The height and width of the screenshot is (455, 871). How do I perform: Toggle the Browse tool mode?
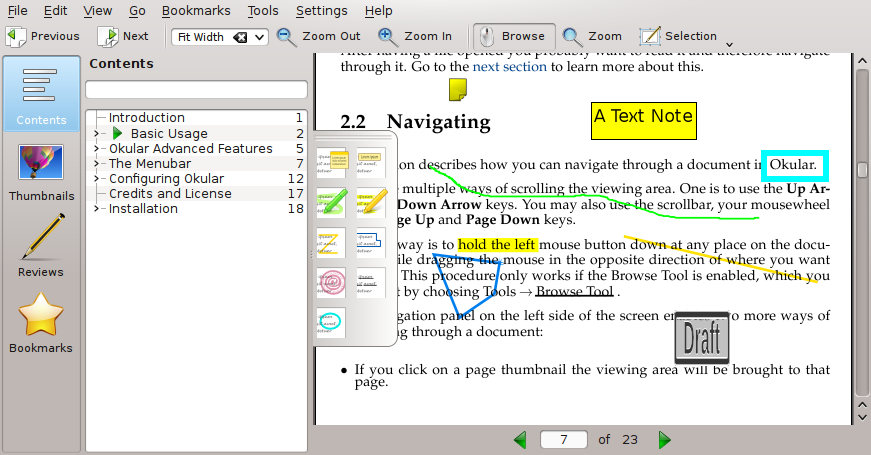(511, 36)
